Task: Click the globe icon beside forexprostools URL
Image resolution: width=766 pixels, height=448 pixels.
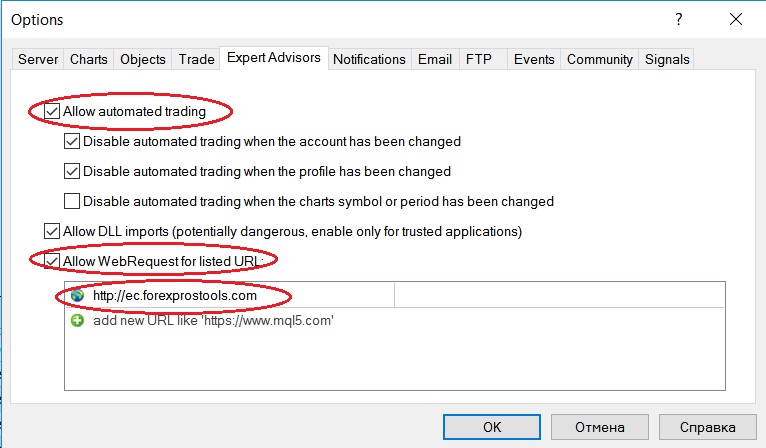Action: [x=77, y=296]
